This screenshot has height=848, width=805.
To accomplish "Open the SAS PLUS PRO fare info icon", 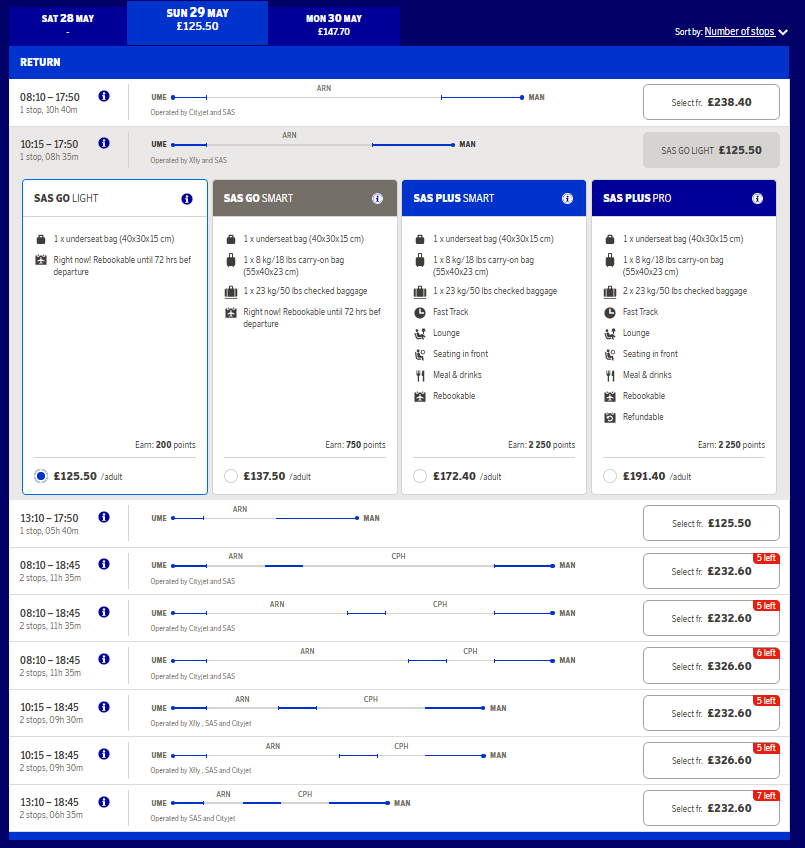I will click(x=757, y=198).
